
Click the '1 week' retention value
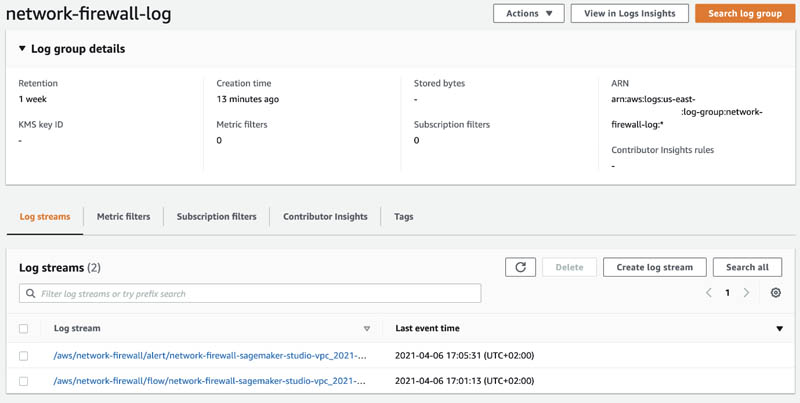pos(33,99)
